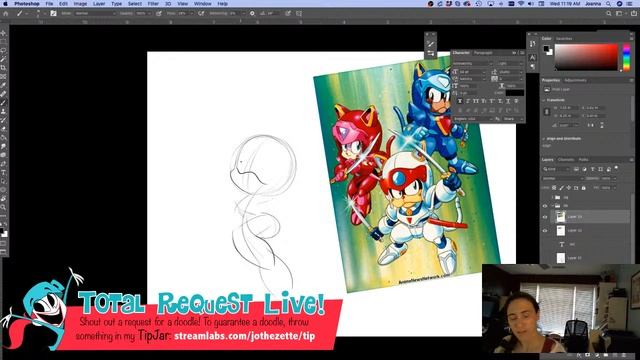This screenshot has width=640, height=360.
Task: Click the Home icon in options bar
Action: pos(6,13)
